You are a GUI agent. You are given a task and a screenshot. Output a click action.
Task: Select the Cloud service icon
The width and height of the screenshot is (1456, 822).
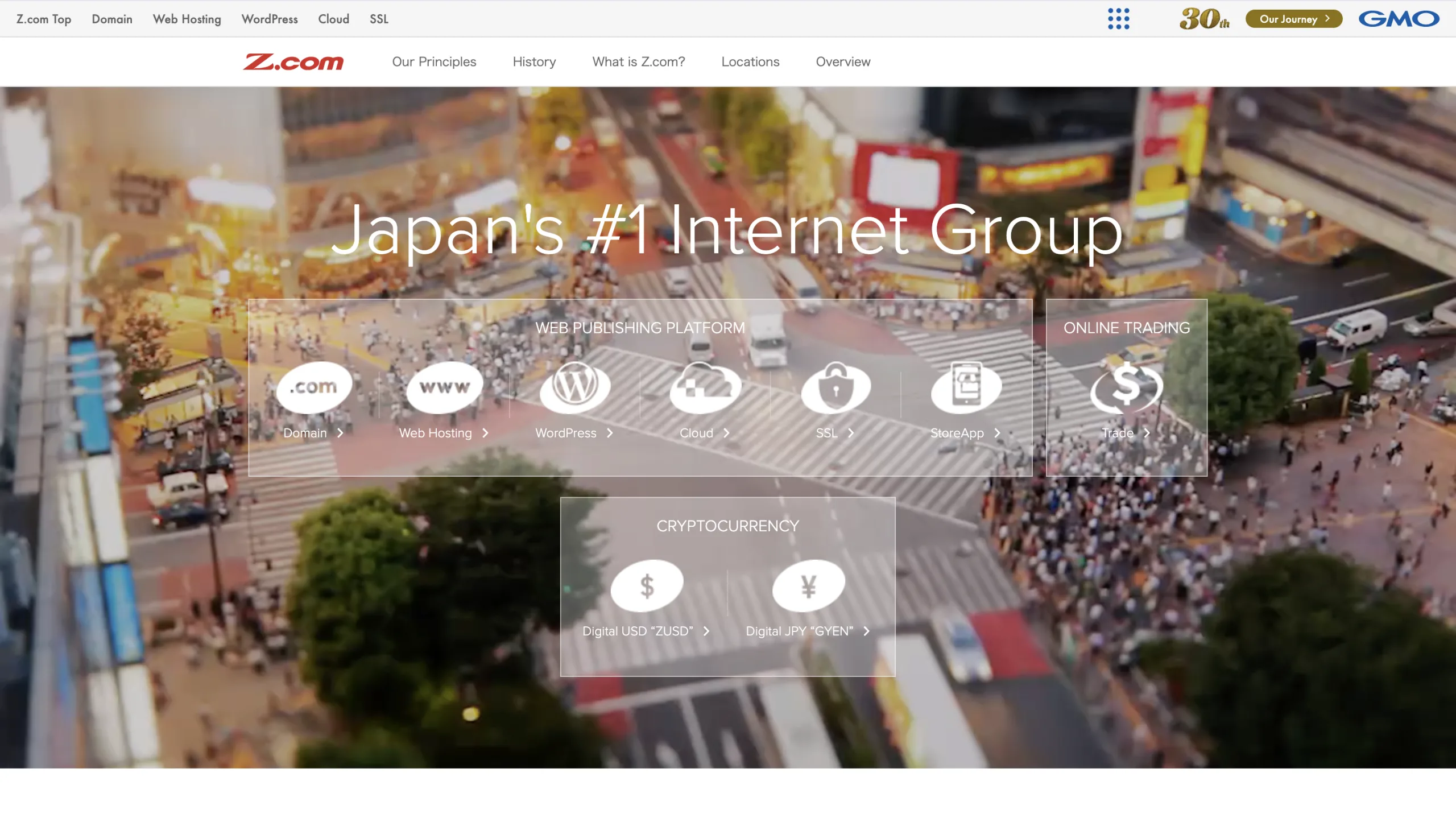coord(705,387)
